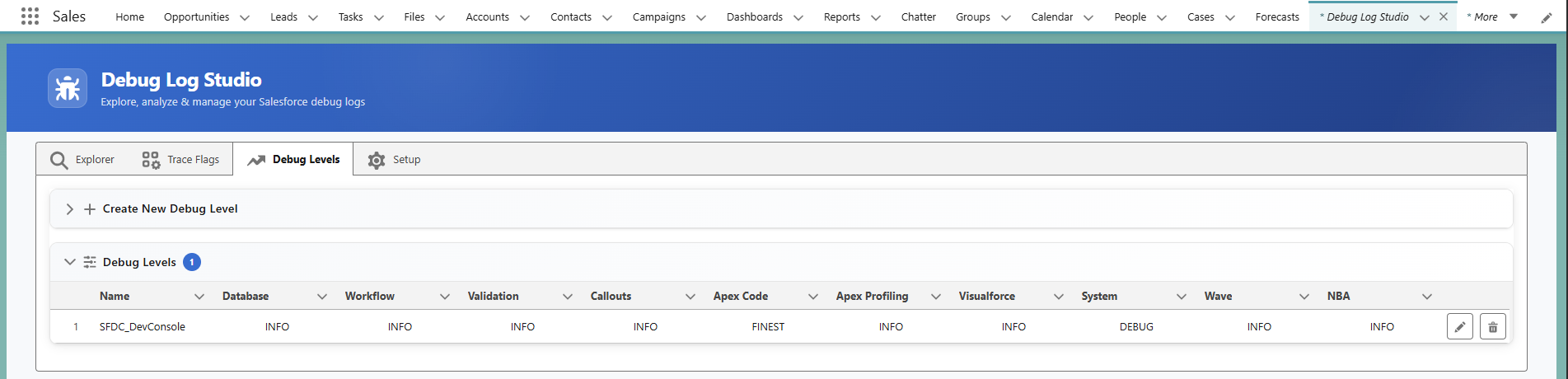
Task: Select the Debug Levels tab
Action: click(293, 159)
